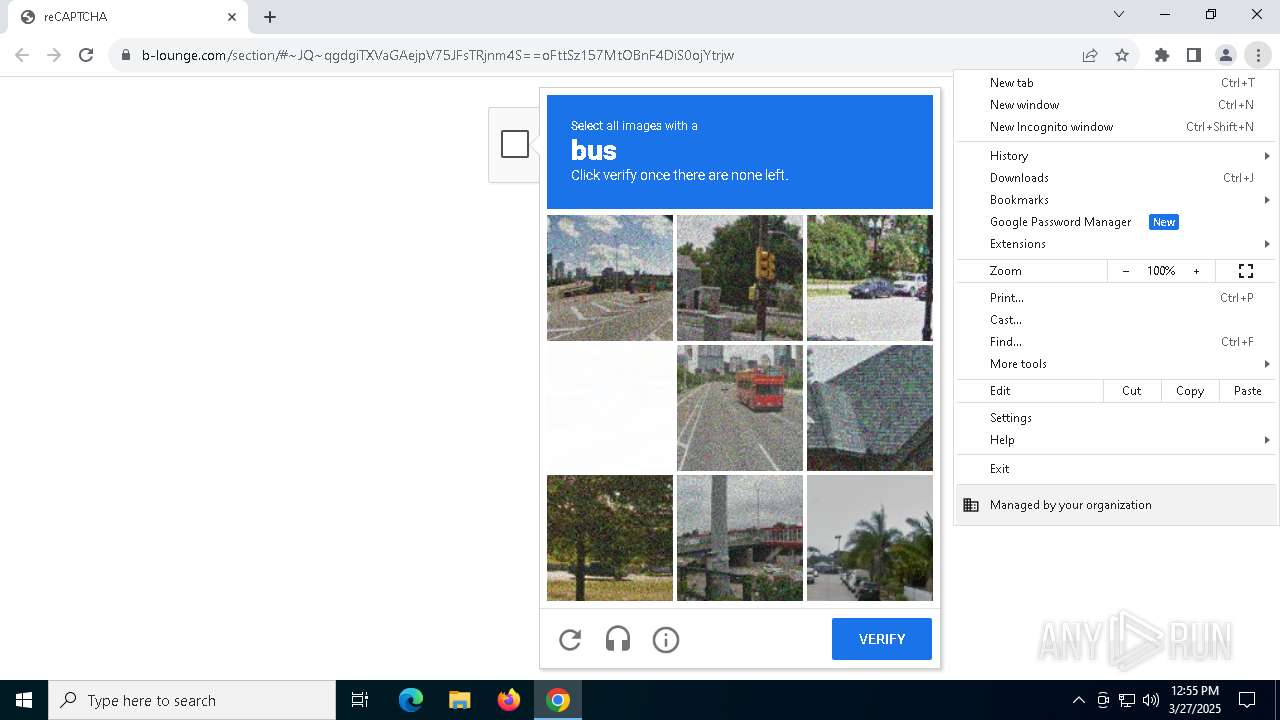Select the palm trees image tile
Image resolution: width=1280 pixels, height=720 pixels.
(x=870, y=538)
